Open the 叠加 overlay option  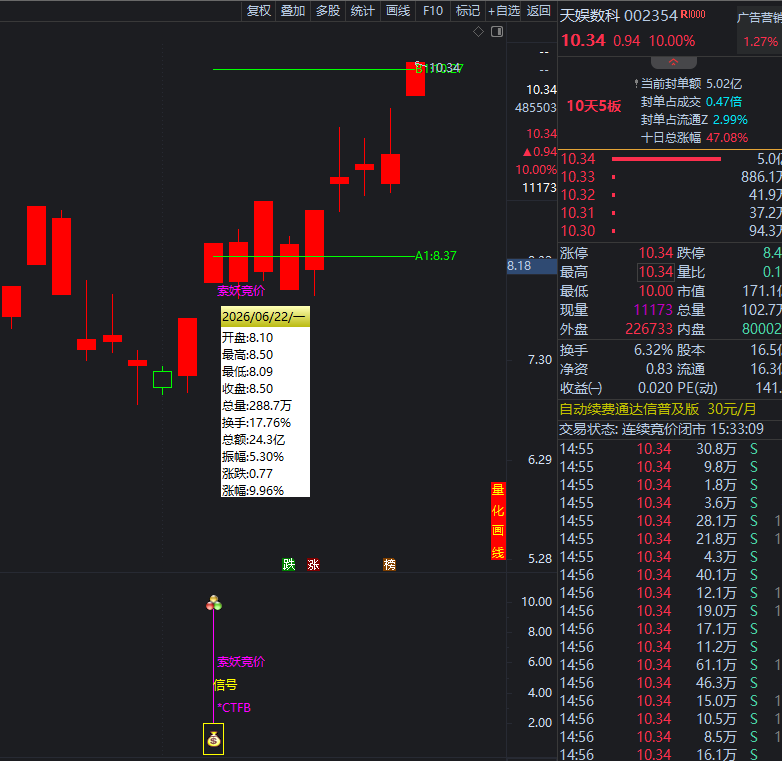[293, 10]
